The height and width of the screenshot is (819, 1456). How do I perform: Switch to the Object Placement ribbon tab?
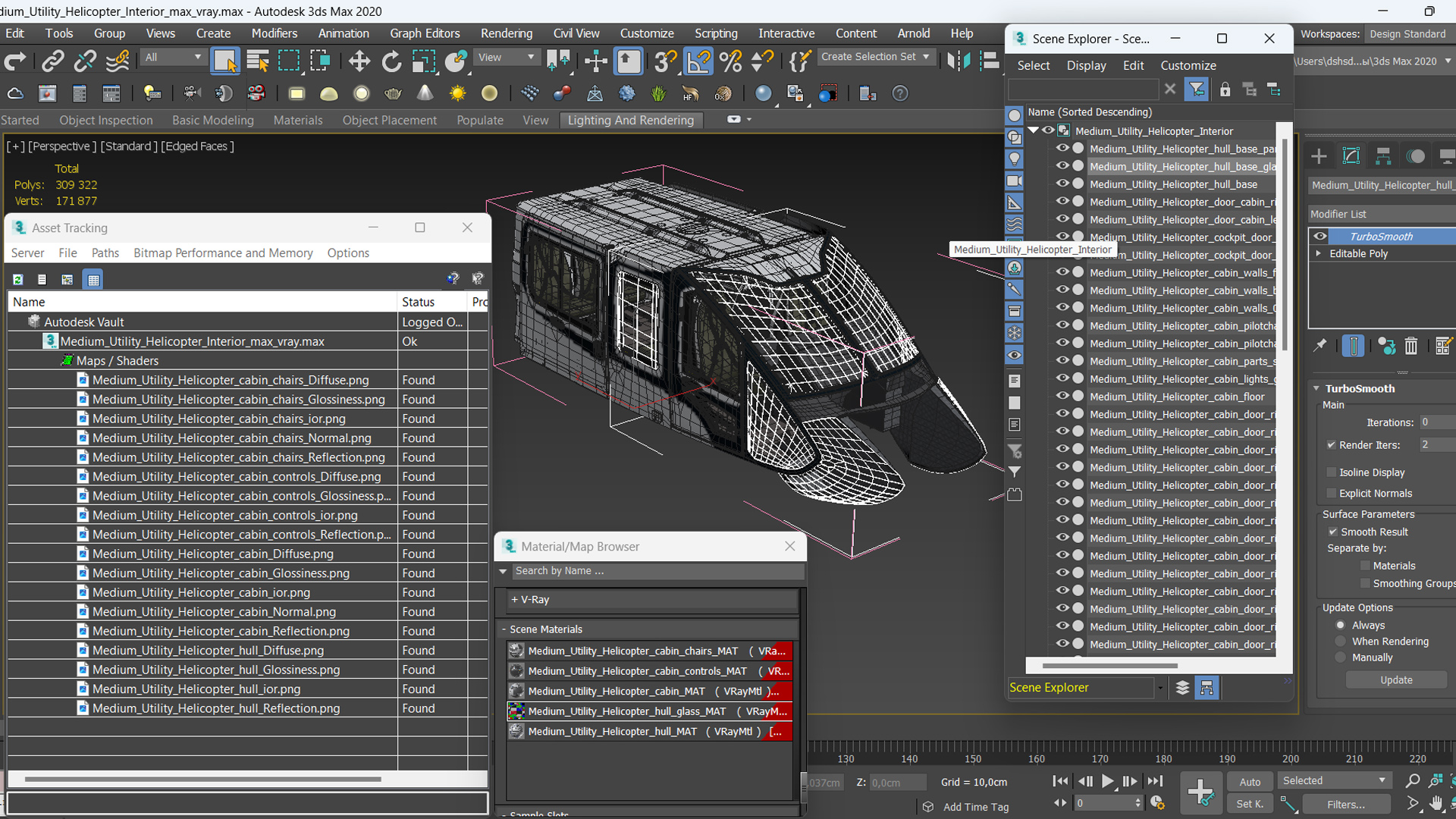[389, 120]
